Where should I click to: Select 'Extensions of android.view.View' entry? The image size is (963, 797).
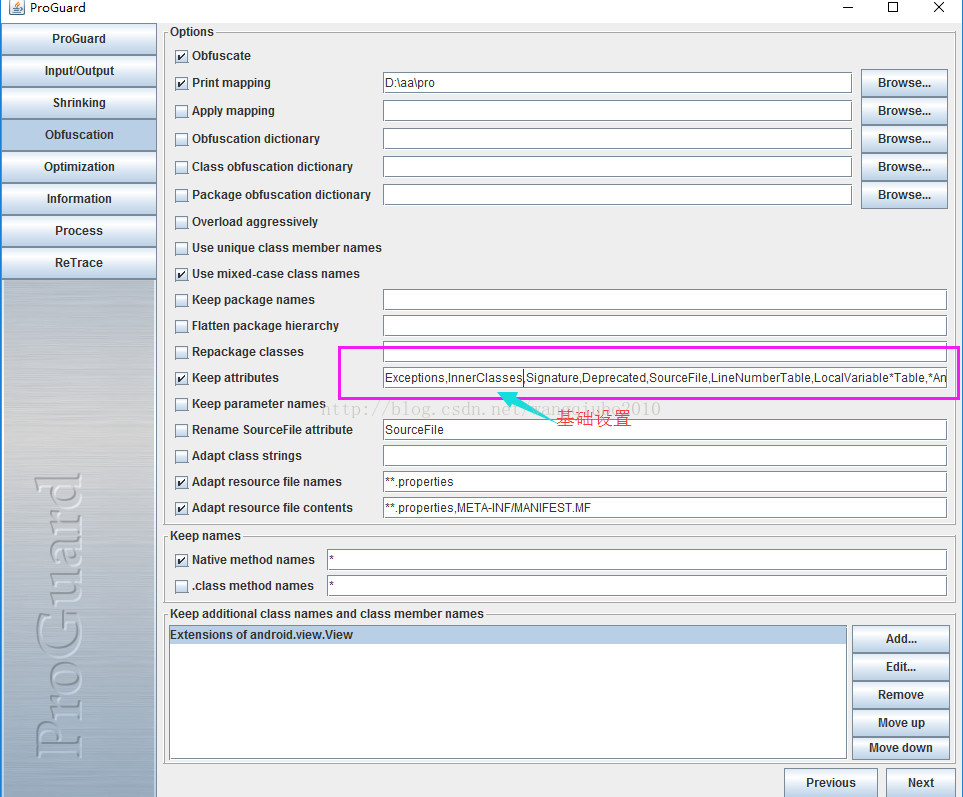(x=507, y=635)
